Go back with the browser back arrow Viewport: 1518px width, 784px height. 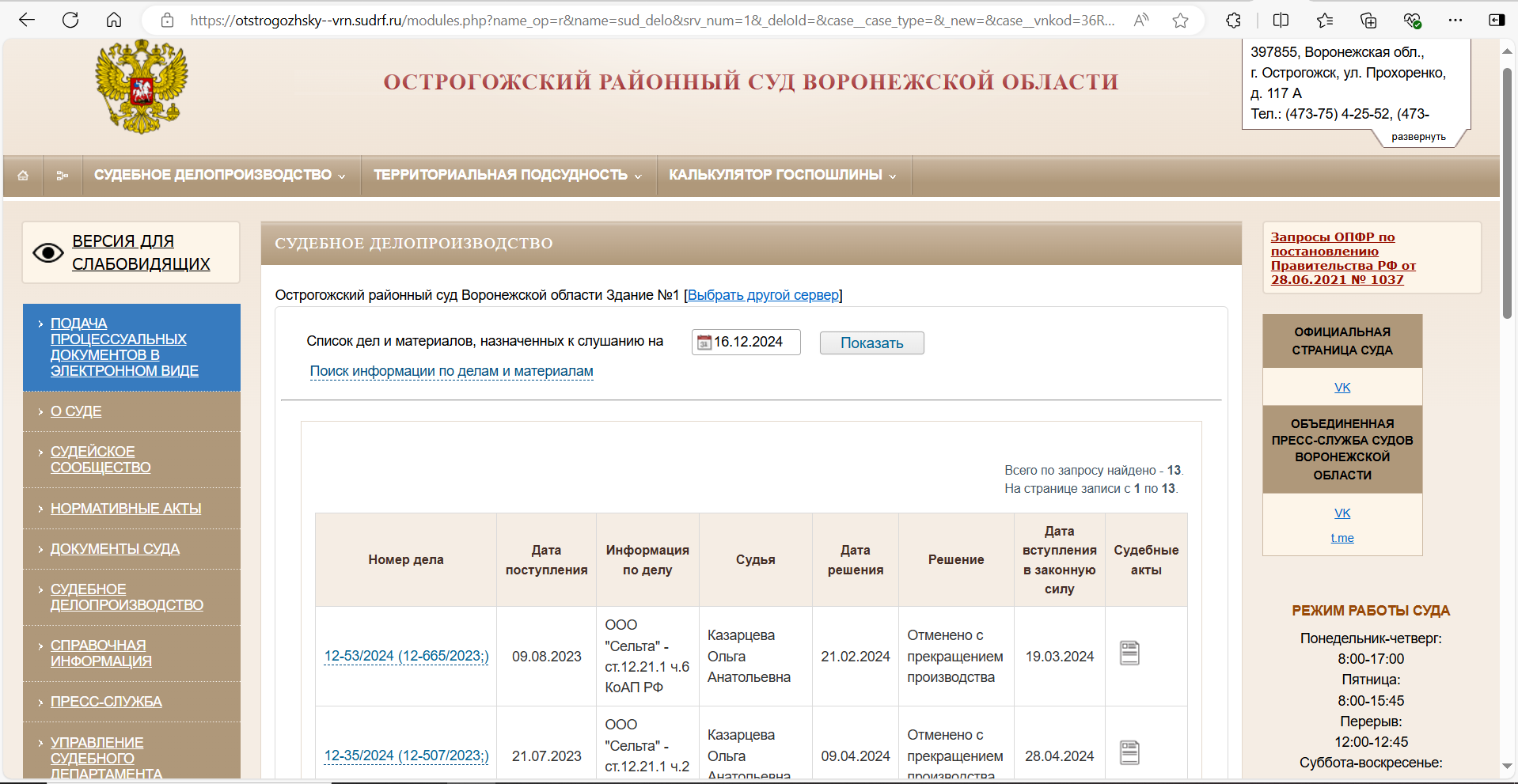[27, 21]
